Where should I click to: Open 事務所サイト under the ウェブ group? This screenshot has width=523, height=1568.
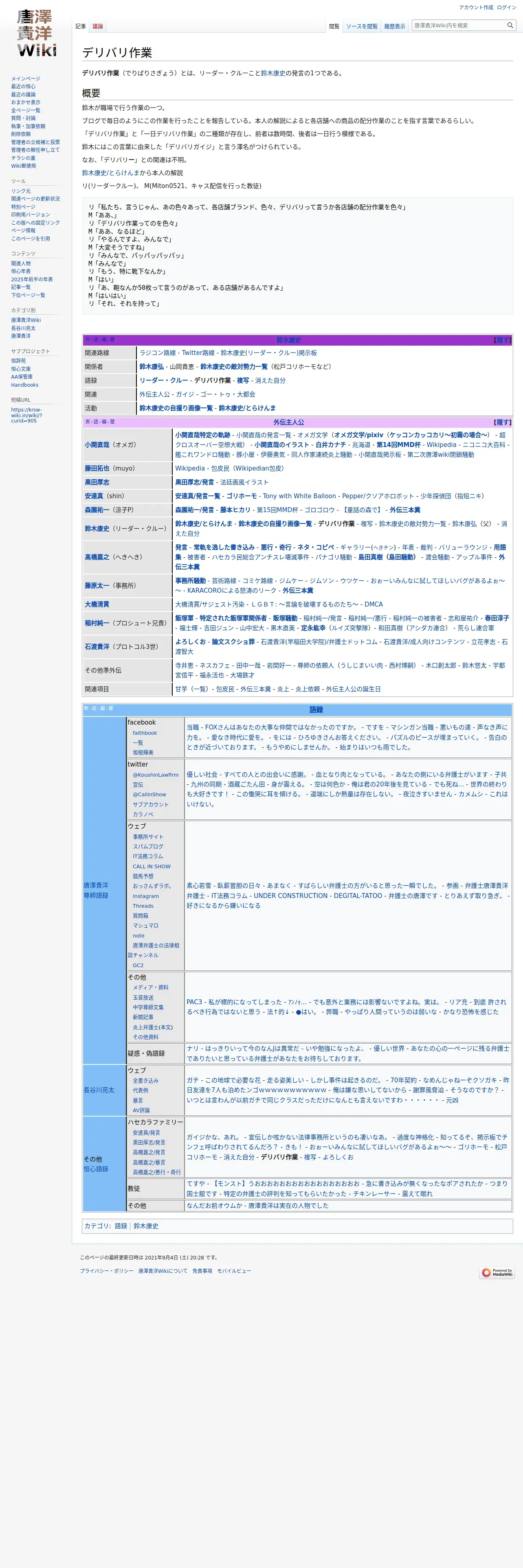[x=148, y=837]
